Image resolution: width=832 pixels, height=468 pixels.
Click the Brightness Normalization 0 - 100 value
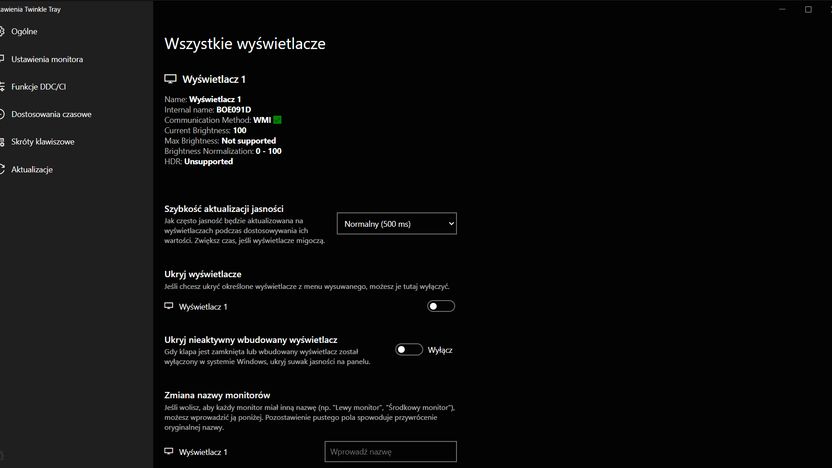pos(268,151)
